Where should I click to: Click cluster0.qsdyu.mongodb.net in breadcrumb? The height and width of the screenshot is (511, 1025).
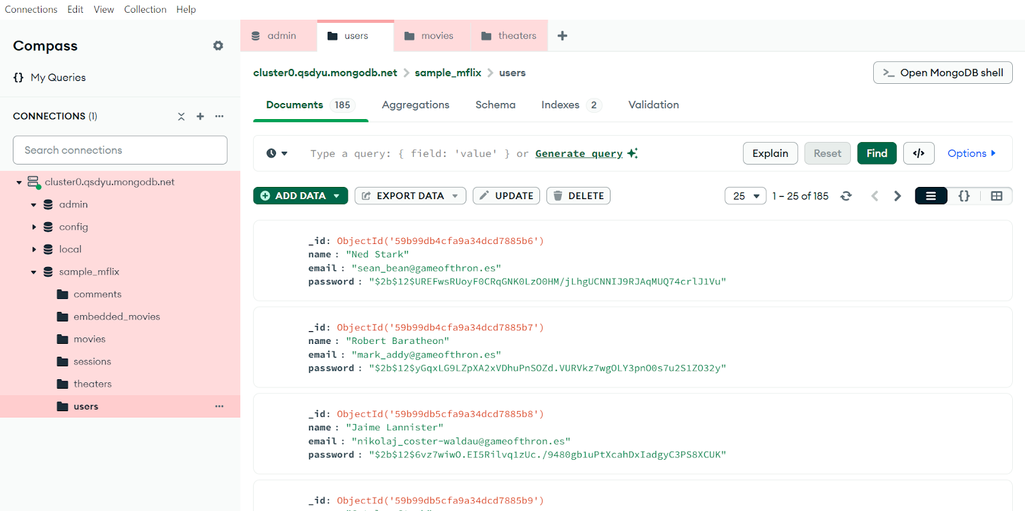(325, 73)
